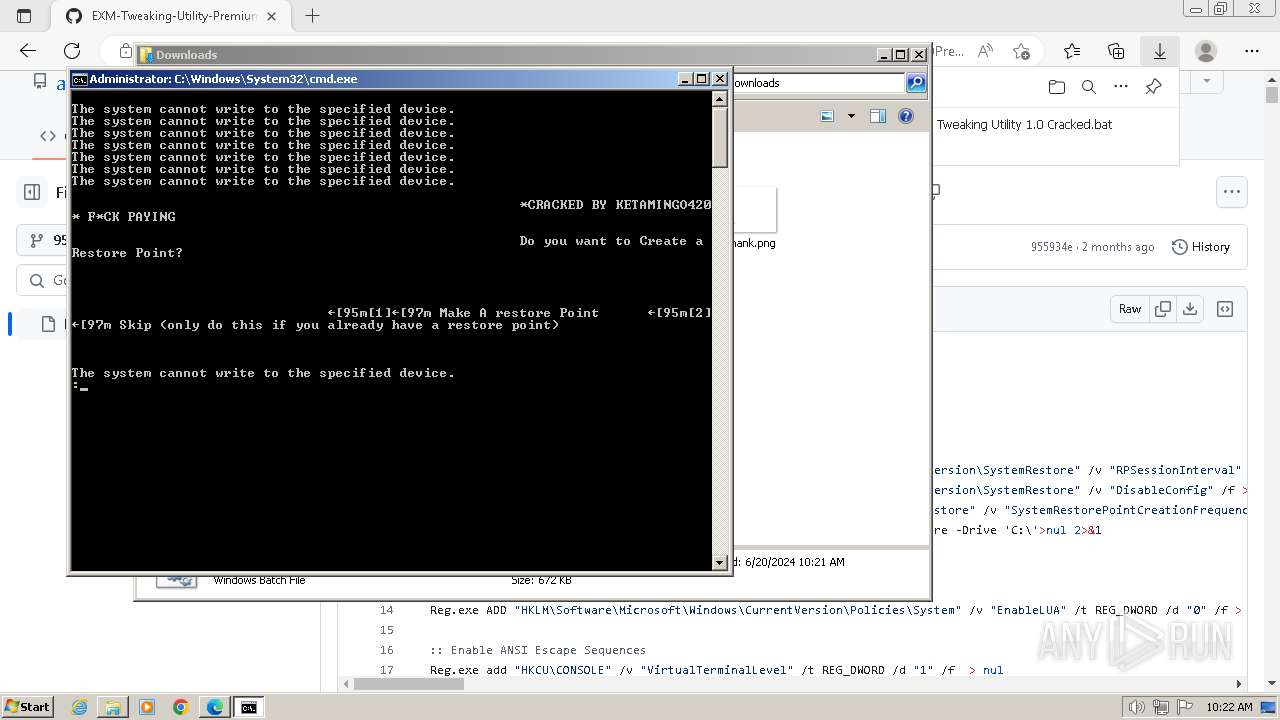
Task: Open Tweaking Utility 1.0 Cracked.bat download
Action: (x=1024, y=125)
